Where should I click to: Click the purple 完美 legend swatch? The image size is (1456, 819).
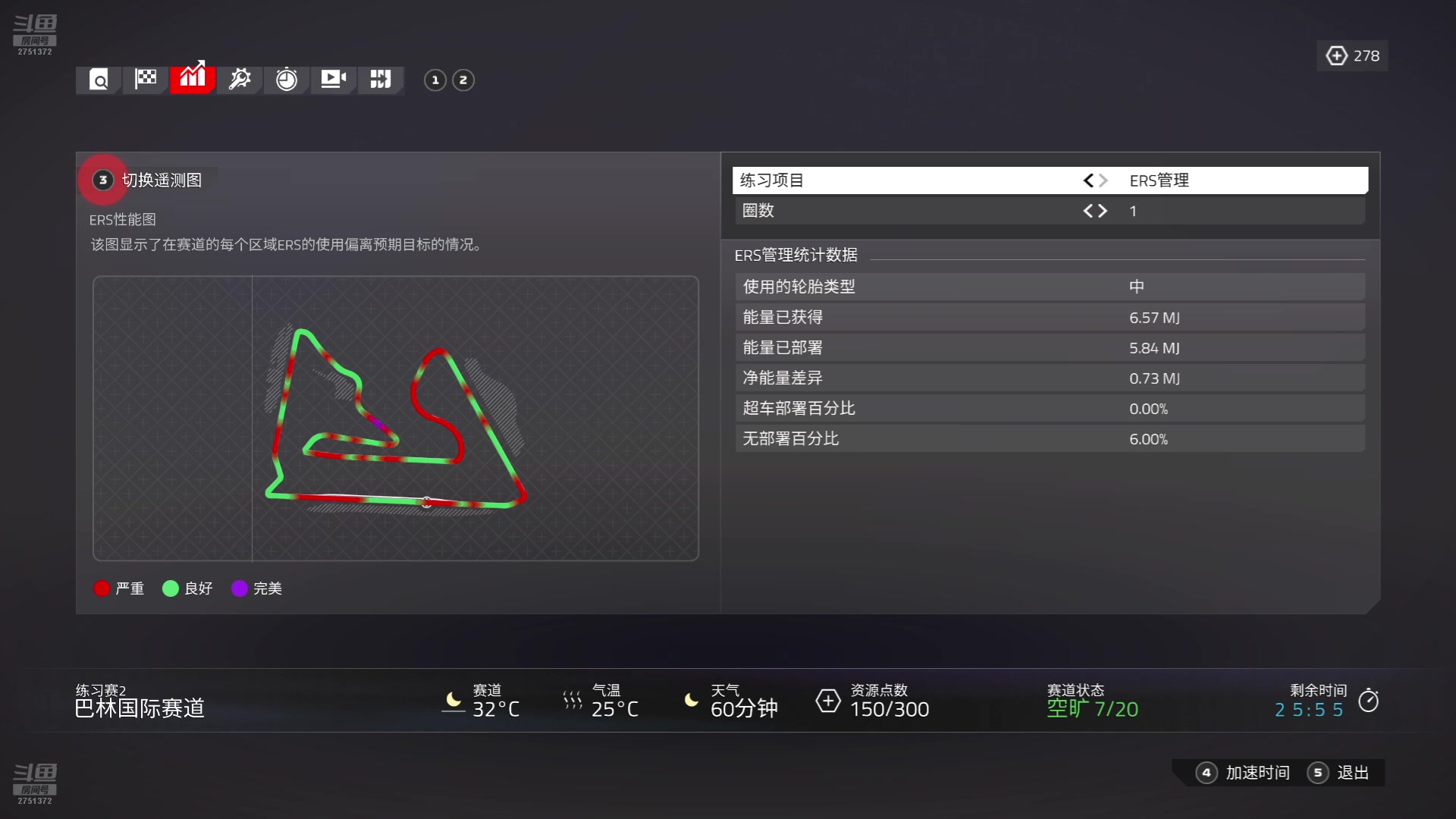tap(240, 588)
